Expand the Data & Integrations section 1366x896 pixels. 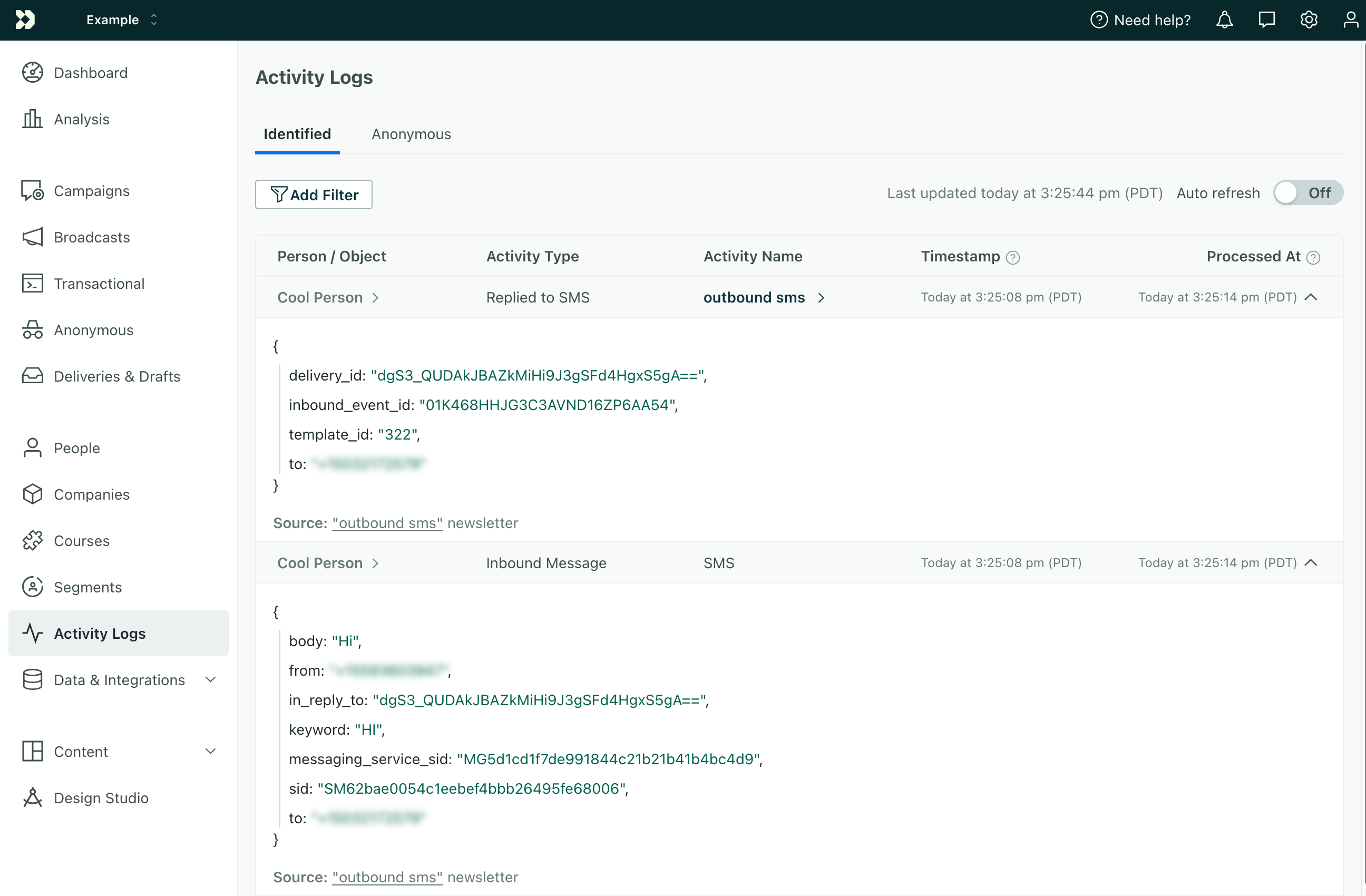[x=211, y=679]
